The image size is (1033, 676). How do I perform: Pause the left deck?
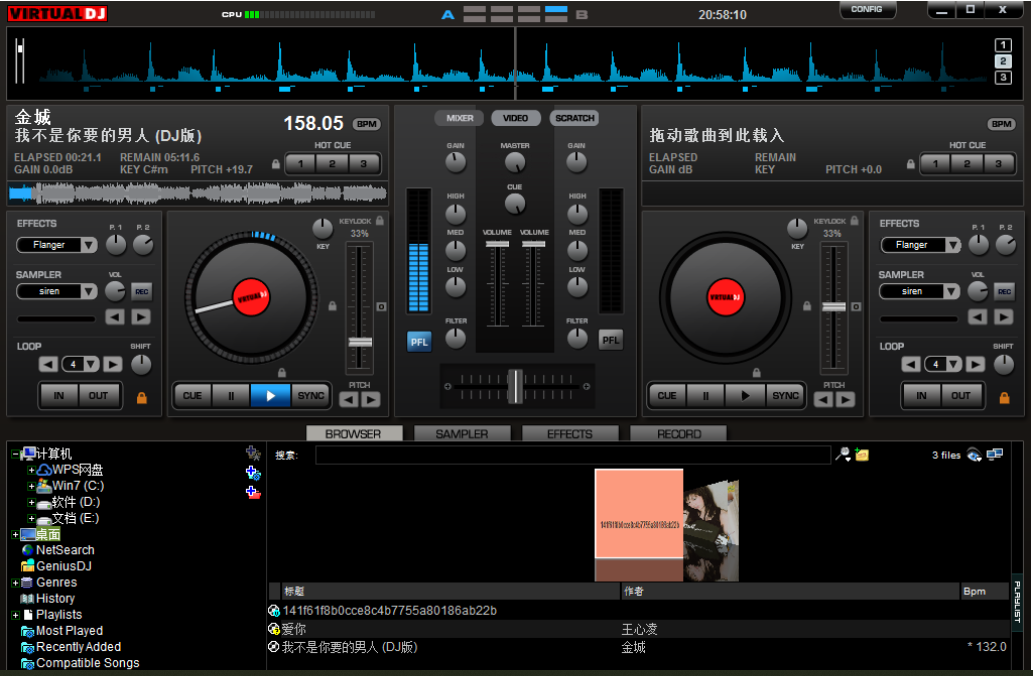(231, 396)
